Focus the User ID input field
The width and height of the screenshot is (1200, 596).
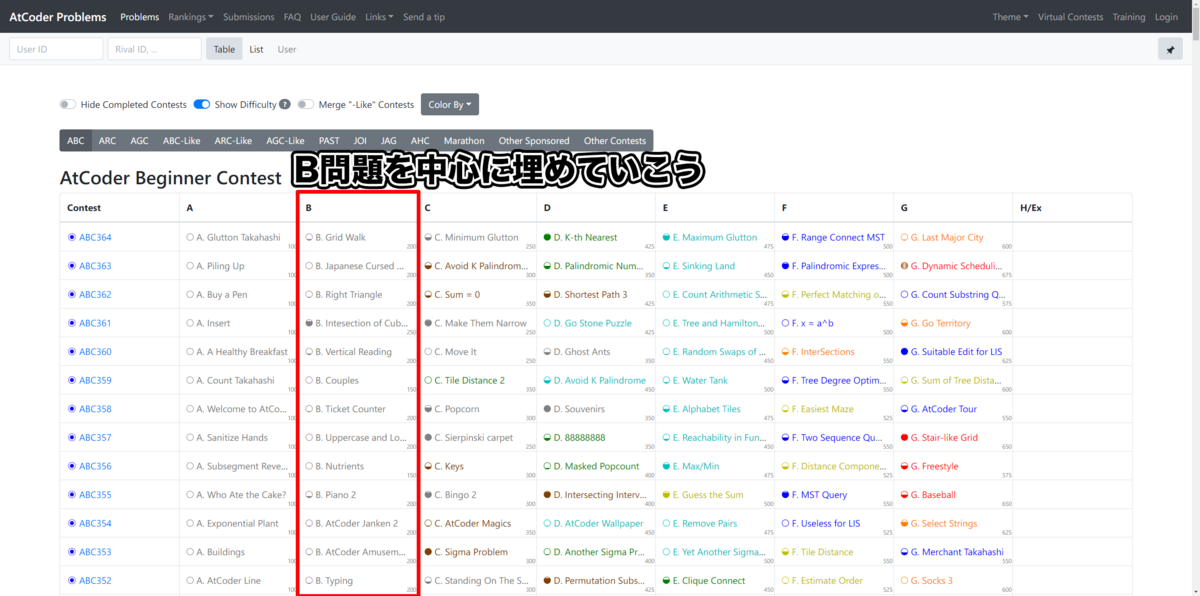click(x=56, y=49)
